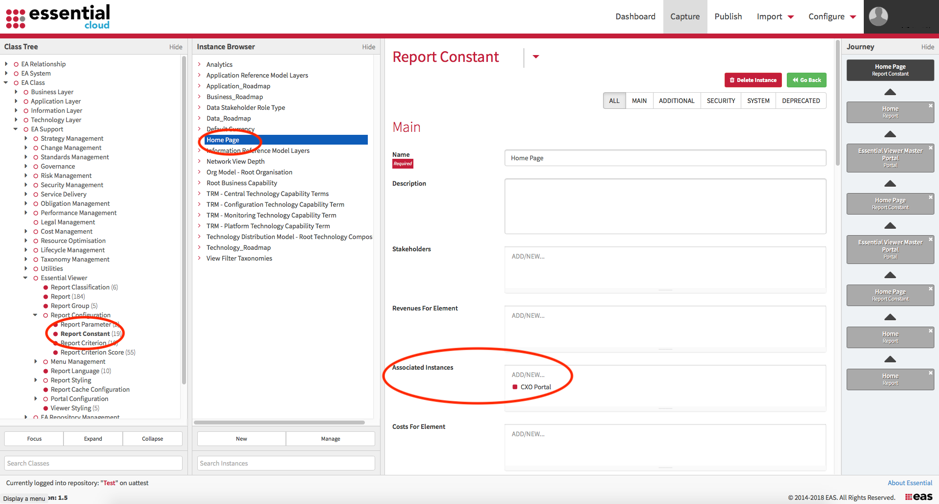This screenshot has height=504, width=939.
Task: Collapse the Essential Viewer node
Action: click(26, 278)
